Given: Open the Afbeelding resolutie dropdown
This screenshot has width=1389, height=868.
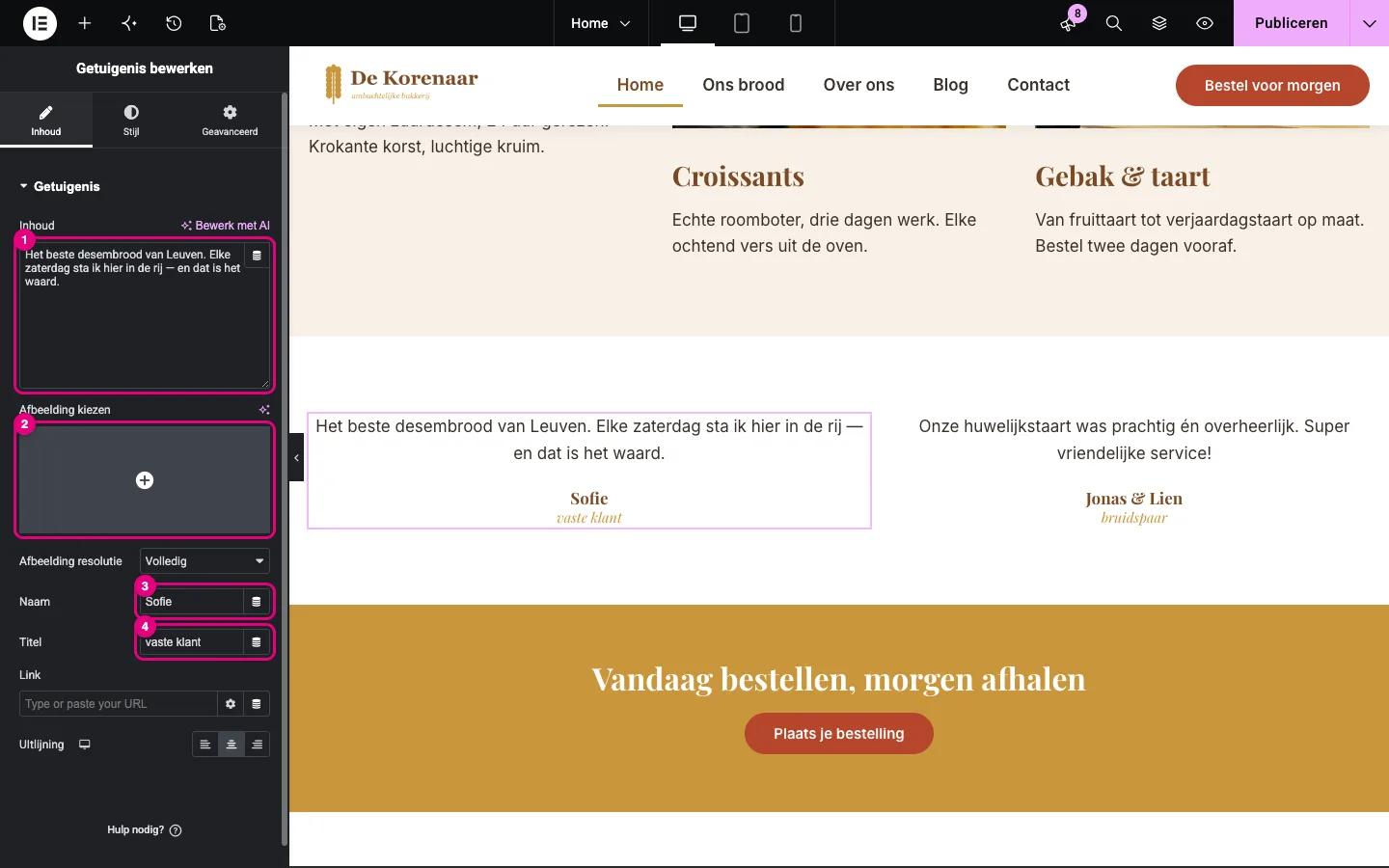Looking at the screenshot, I should click(x=204, y=561).
